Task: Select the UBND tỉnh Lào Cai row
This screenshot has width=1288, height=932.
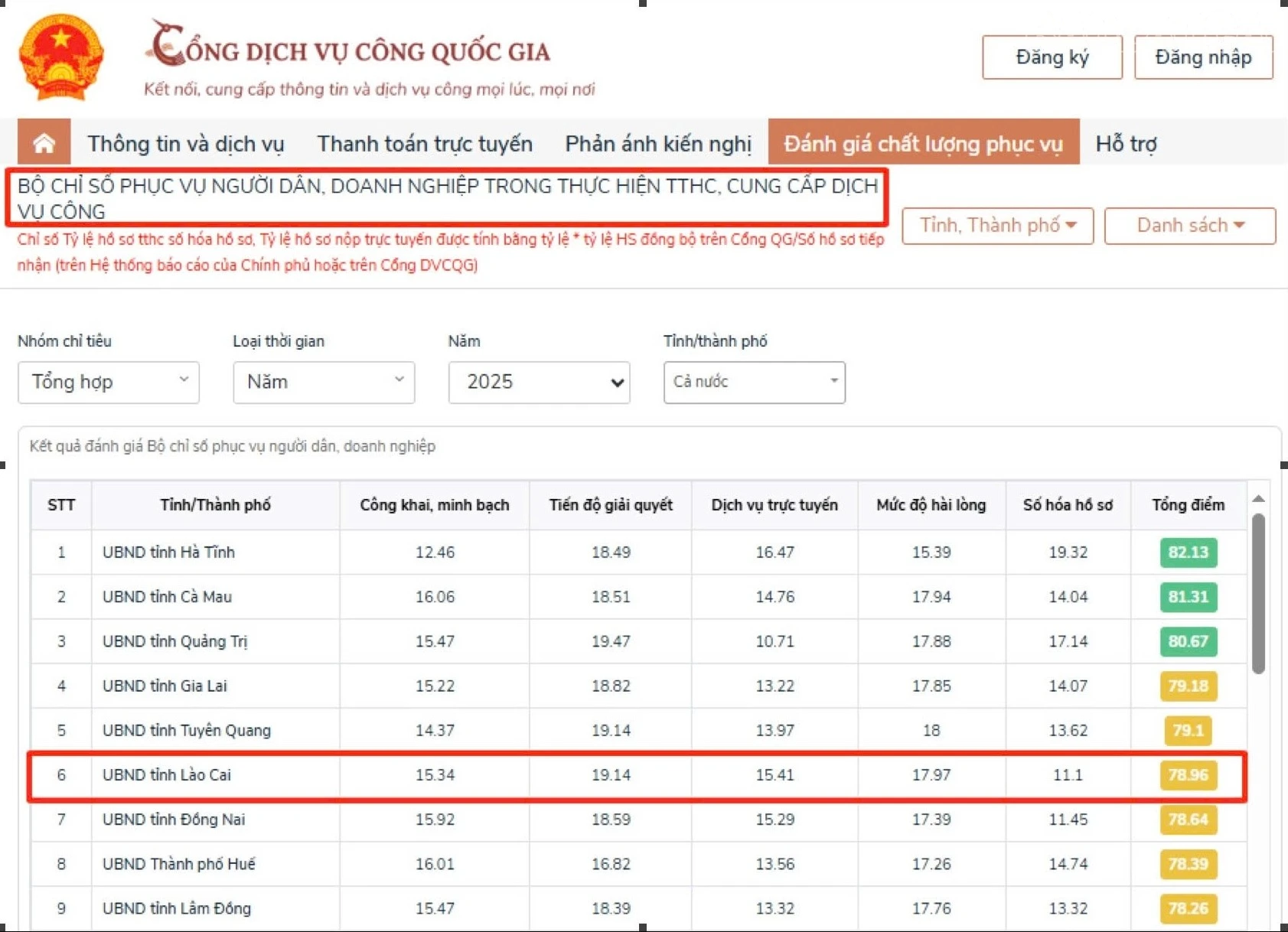Action: (x=637, y=775)
